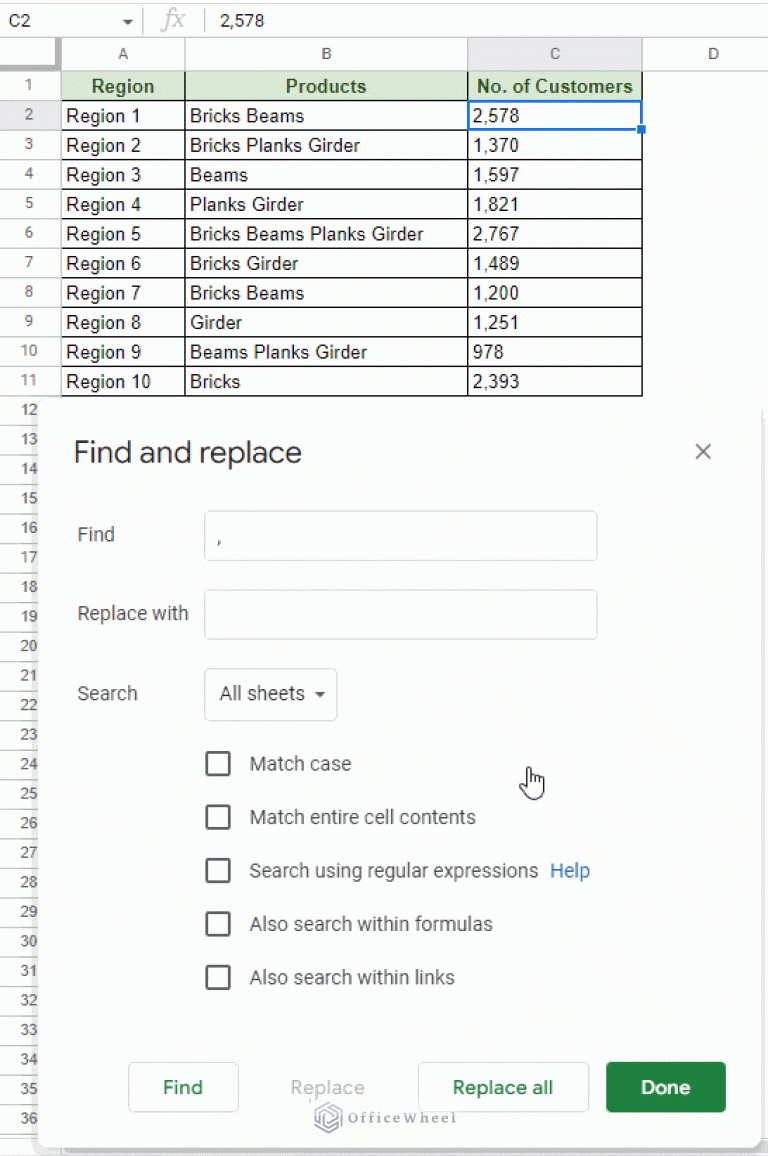Viewport: 768px width, 1156px height.
Task: Enable the Match case checkbox
Action: (x=218, y=763)
